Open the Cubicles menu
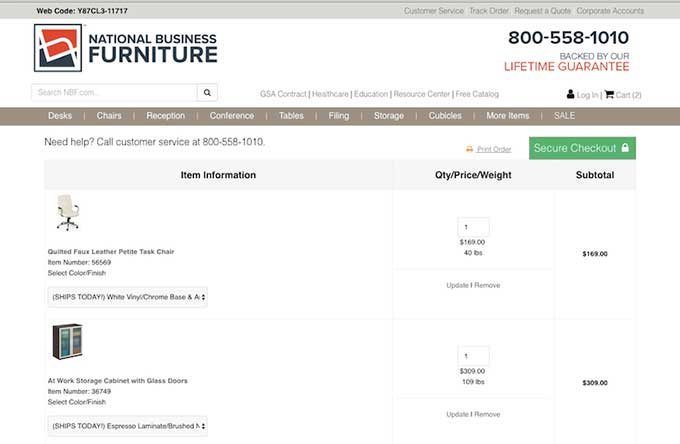680x444 pixels. (445, 116)
